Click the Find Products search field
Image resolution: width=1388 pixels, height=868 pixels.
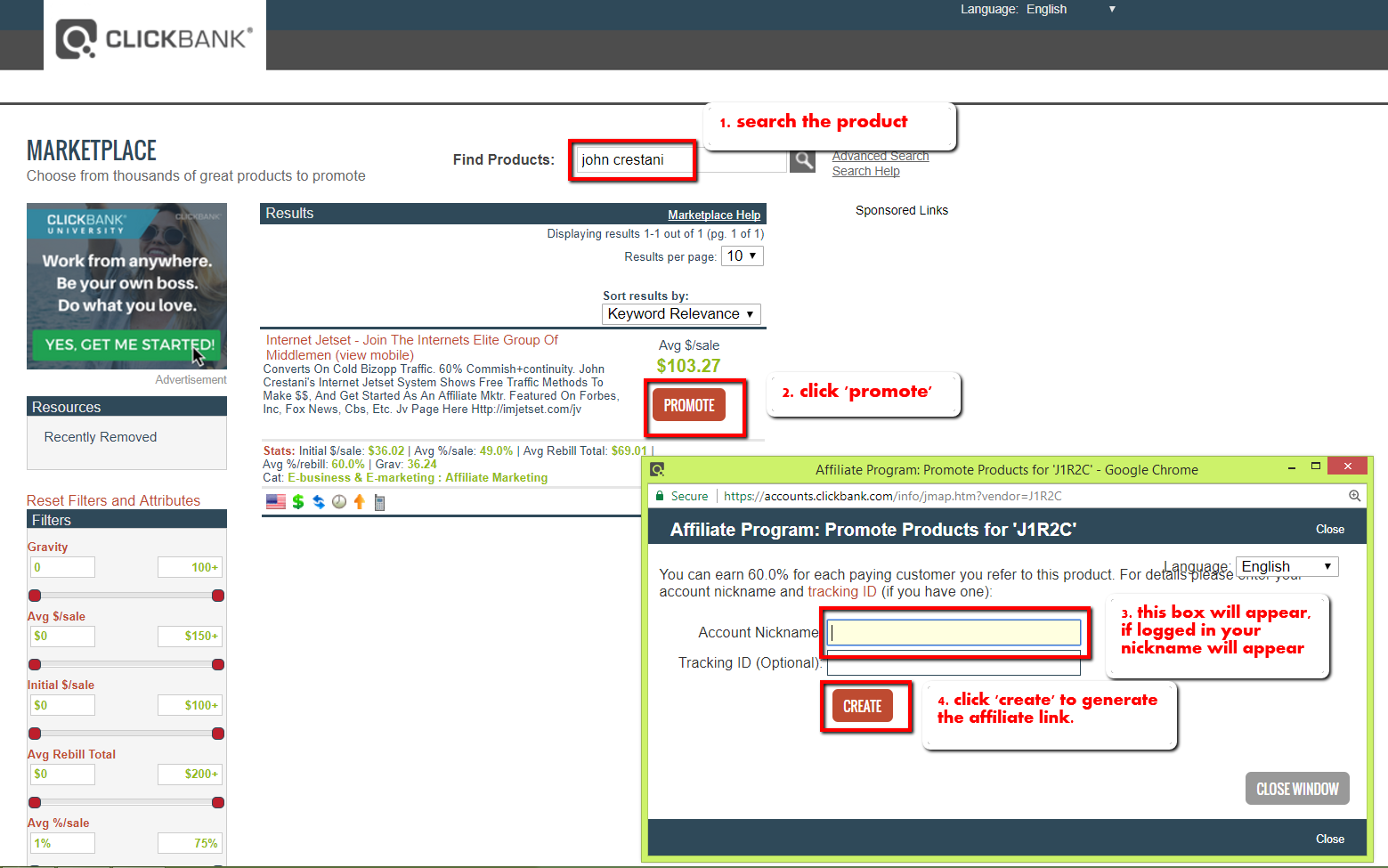(x=681, y=160)
